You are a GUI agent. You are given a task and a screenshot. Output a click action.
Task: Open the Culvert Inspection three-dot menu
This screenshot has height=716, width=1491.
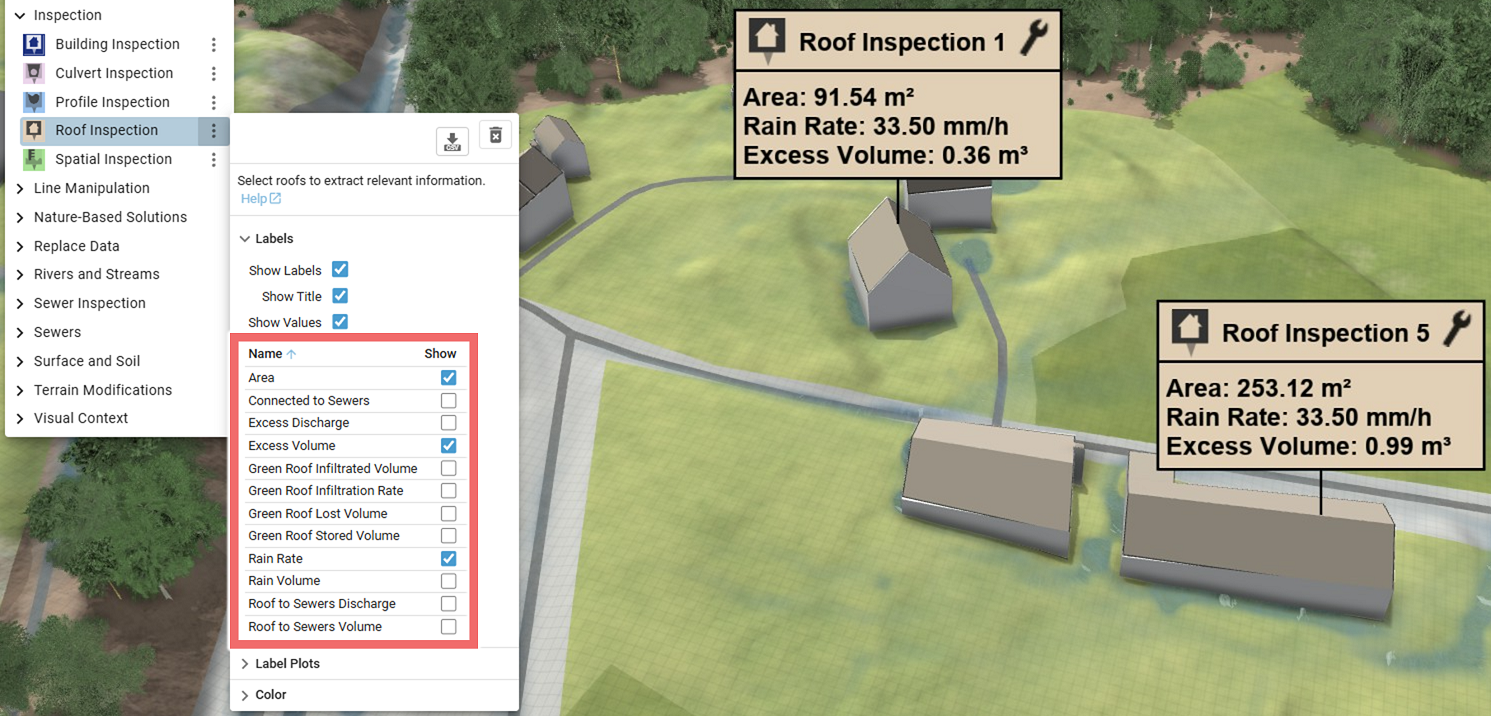[x=213, y=73]
